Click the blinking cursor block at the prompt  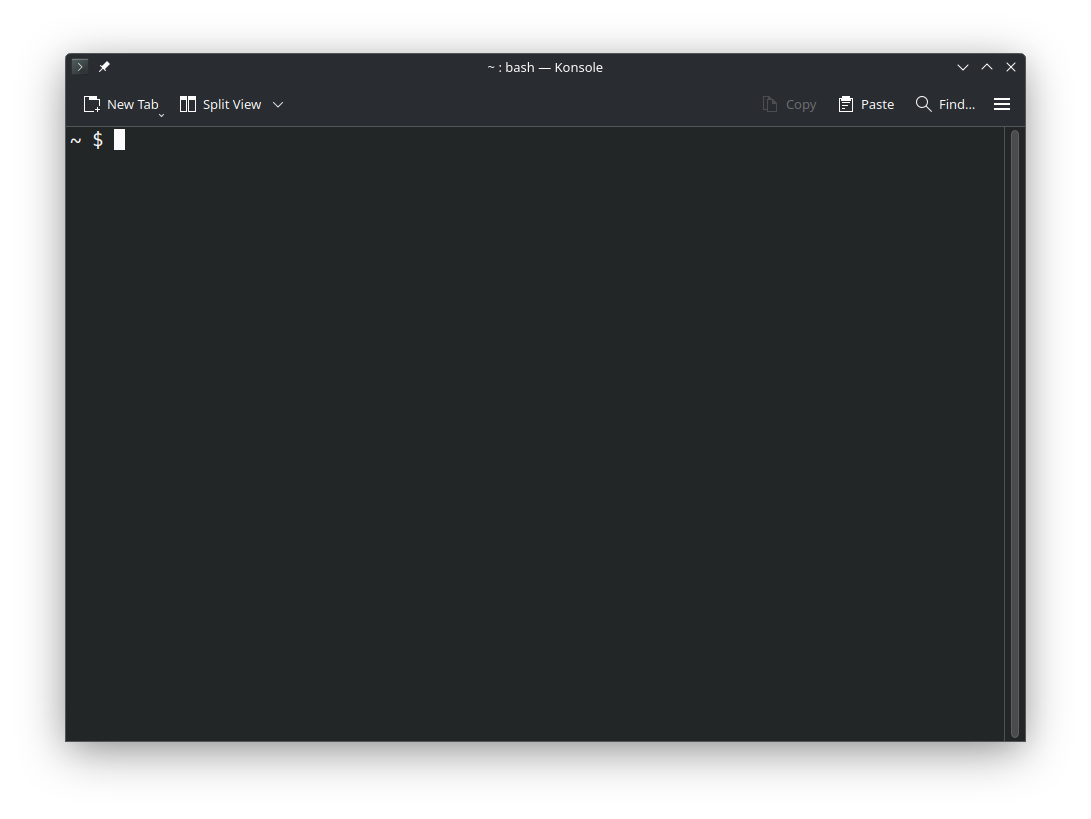coord(118,140)
